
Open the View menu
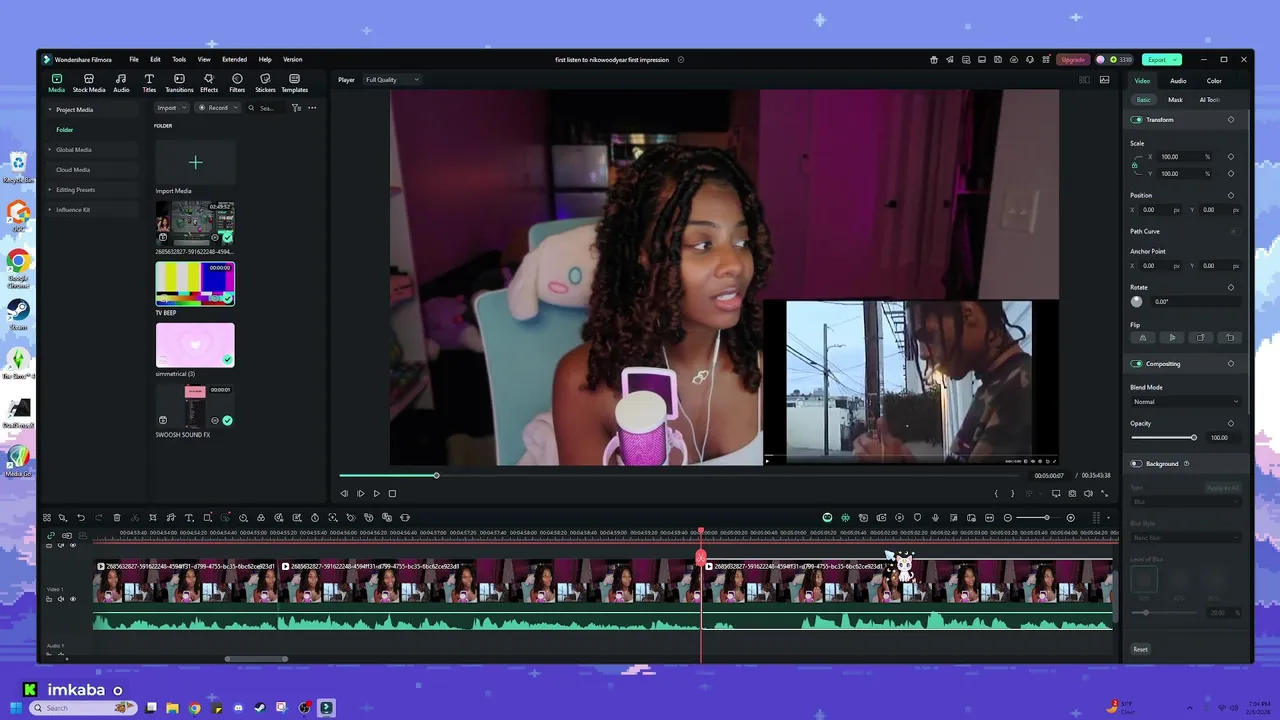tap(204, 59)
